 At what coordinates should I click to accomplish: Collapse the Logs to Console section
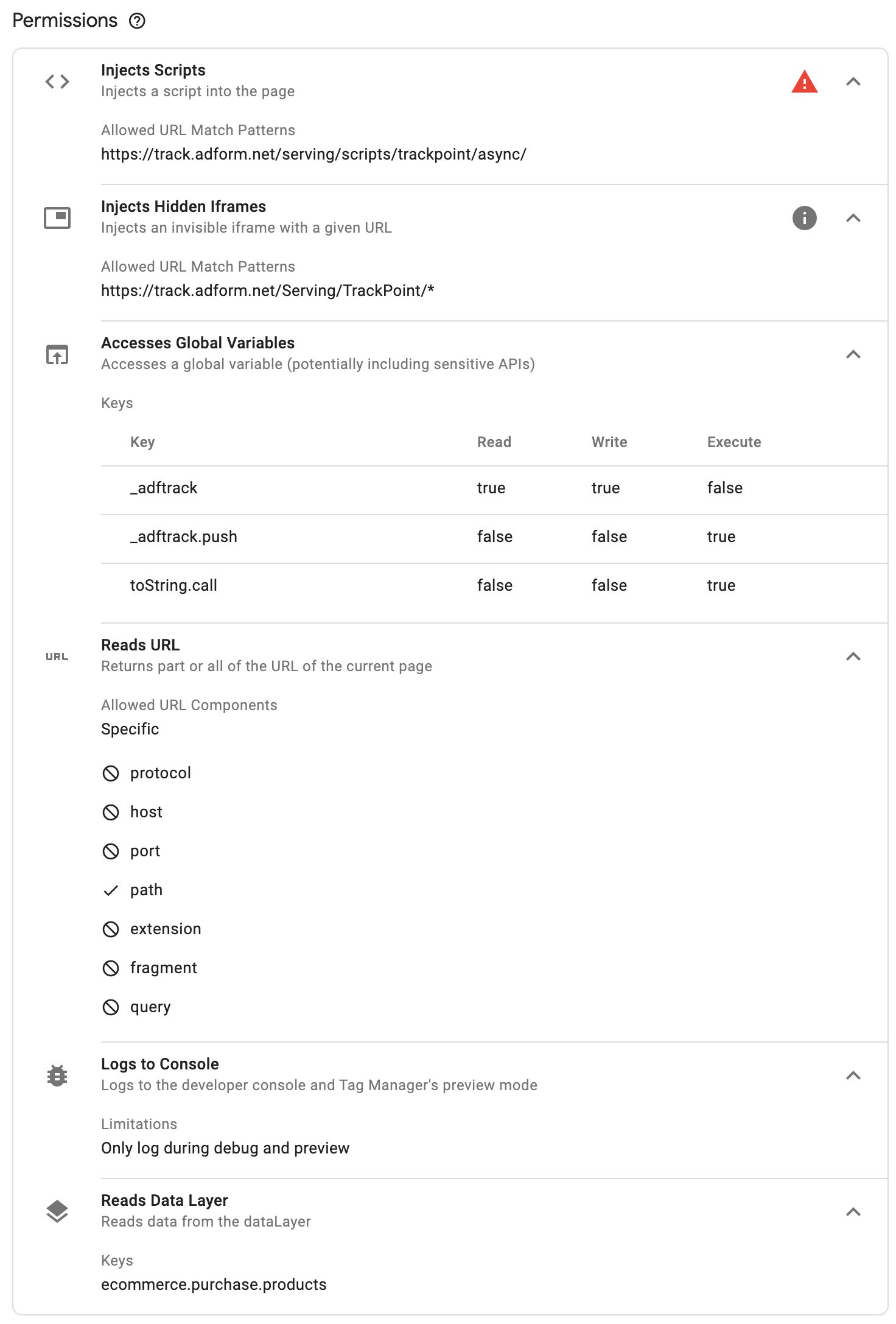click(x=853, y=1076)
